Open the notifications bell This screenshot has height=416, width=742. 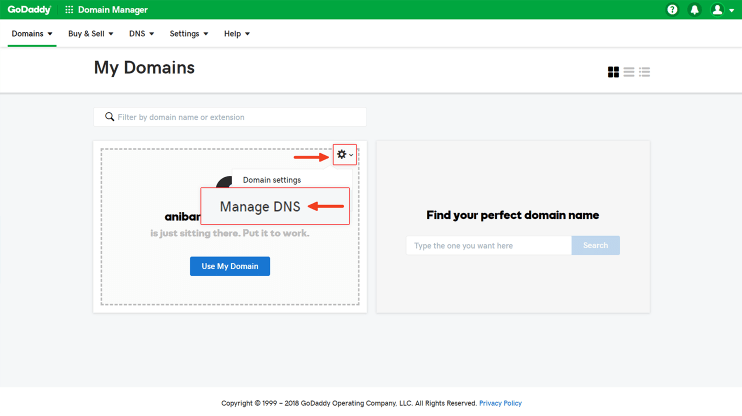[x=694, y=9]
